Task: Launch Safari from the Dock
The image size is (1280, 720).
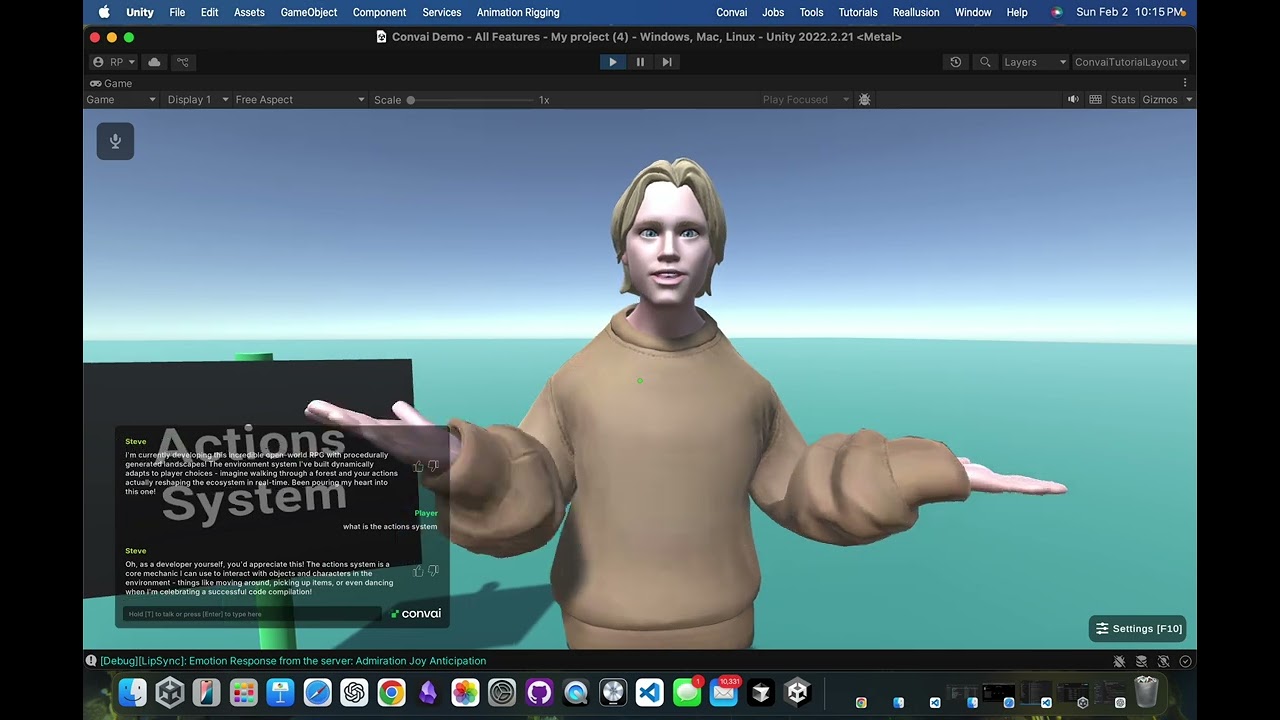Action: point(318,692)
